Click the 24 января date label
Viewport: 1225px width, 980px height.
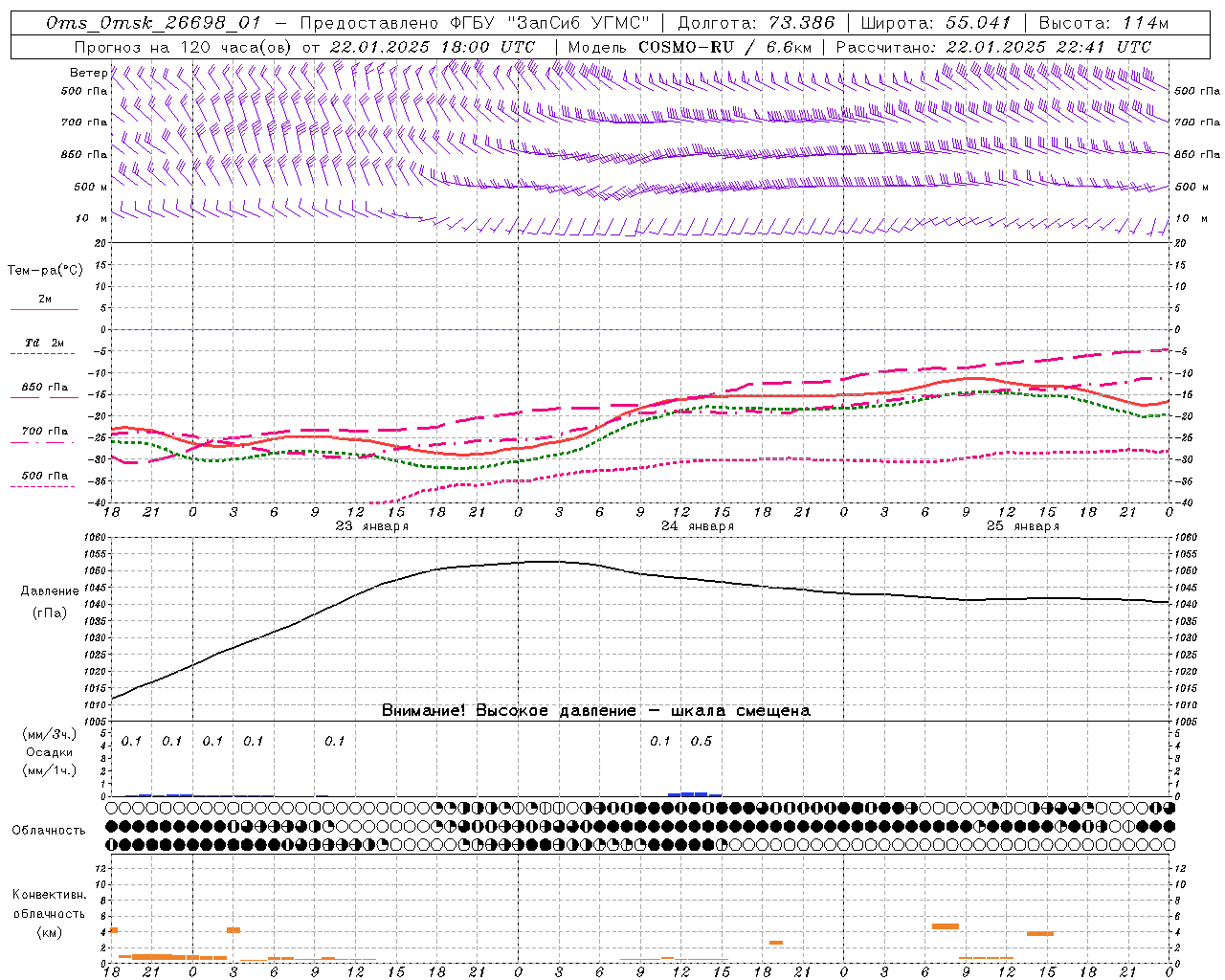click(x=698, y=526)
